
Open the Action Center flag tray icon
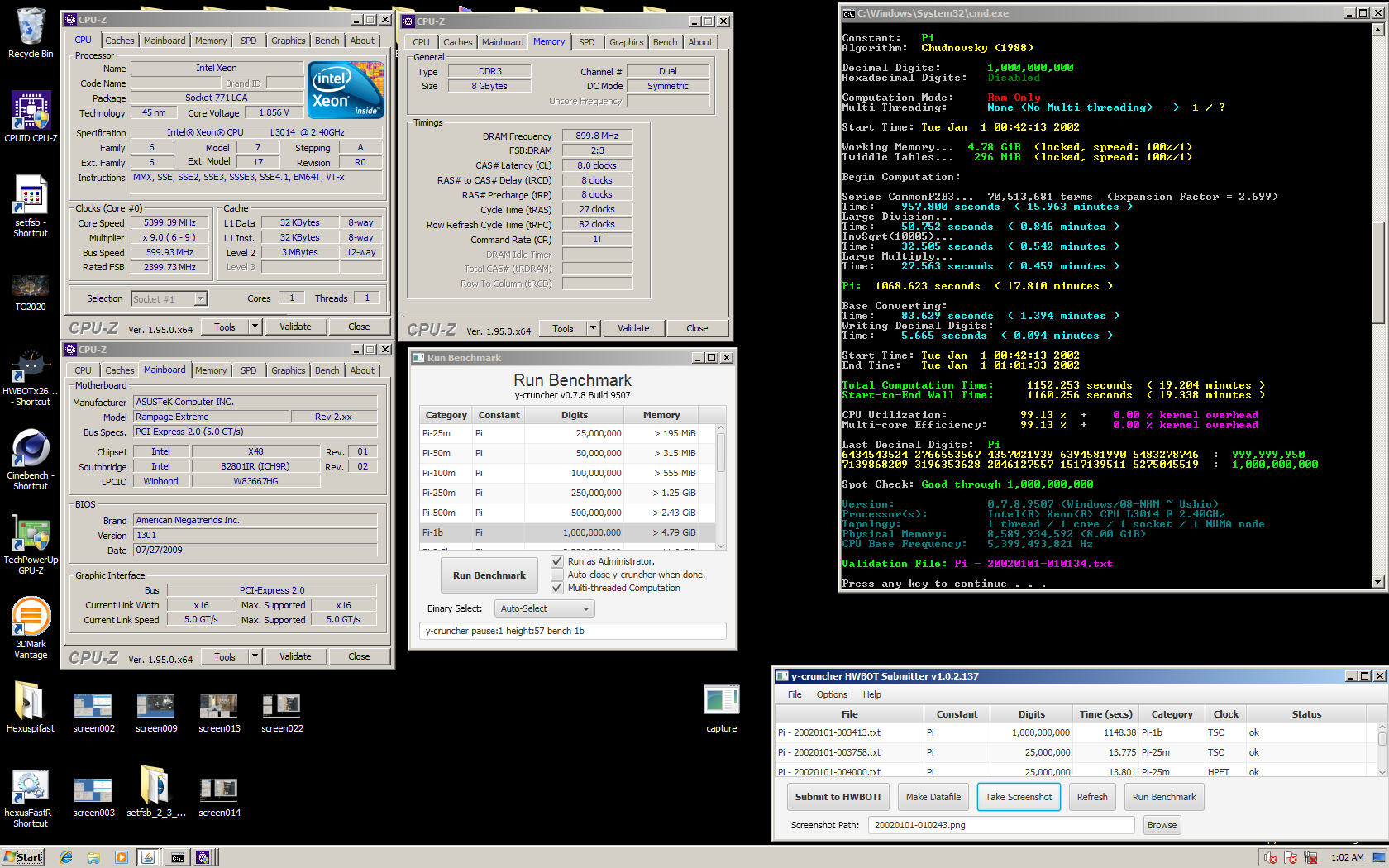point(1290,857)
